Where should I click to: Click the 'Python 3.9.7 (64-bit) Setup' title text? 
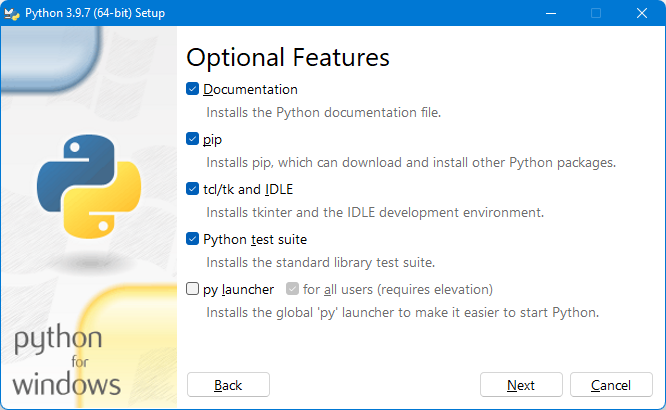[95, 13]
